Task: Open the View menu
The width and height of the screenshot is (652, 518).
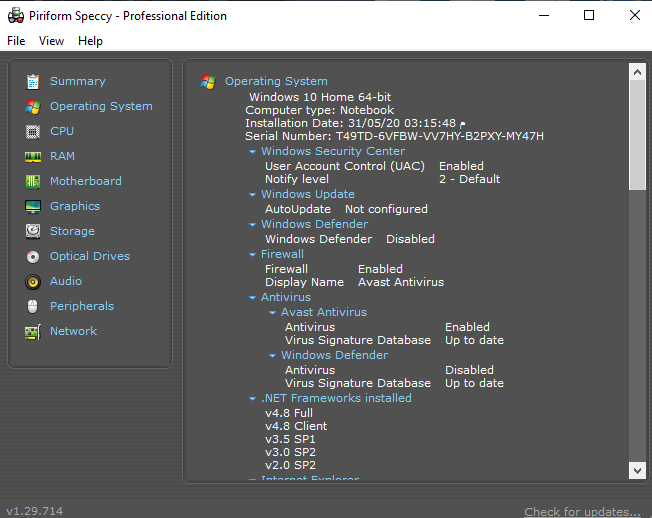Action: coord(51,41)
